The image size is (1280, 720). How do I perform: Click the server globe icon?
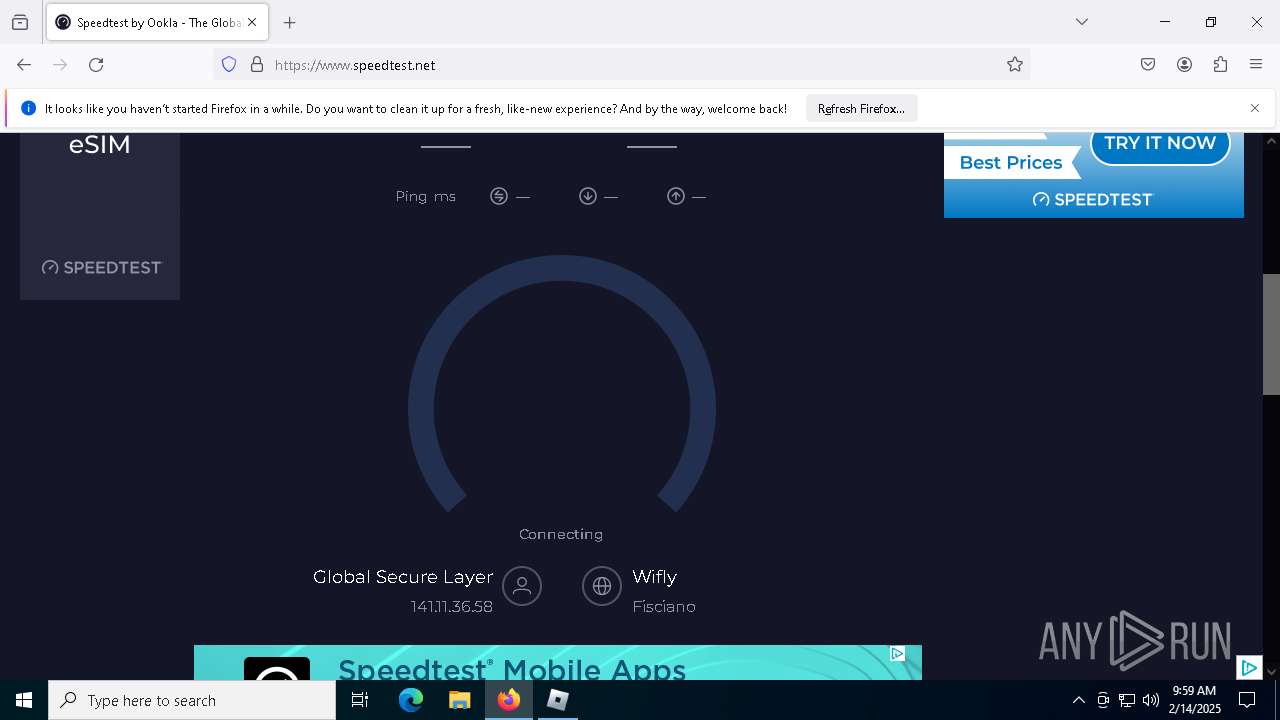[602, 586]
